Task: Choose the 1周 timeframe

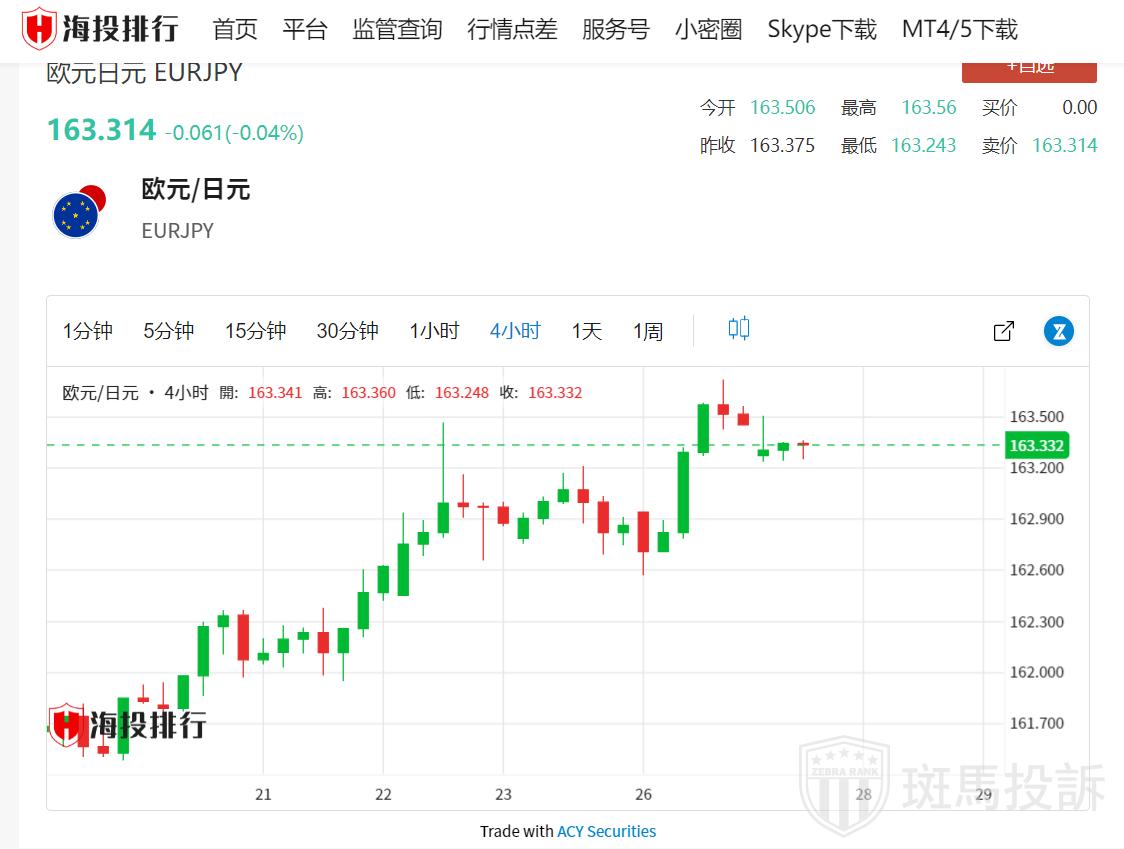Action: click(x=648, y=331)
